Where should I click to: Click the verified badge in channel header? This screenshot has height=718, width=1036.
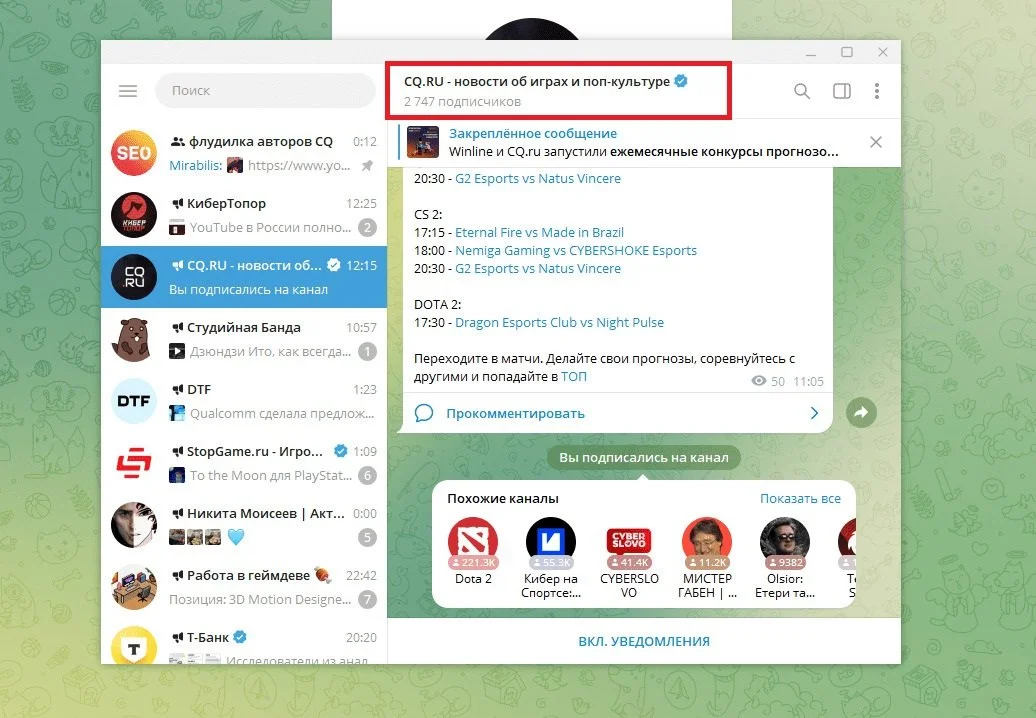681,81
